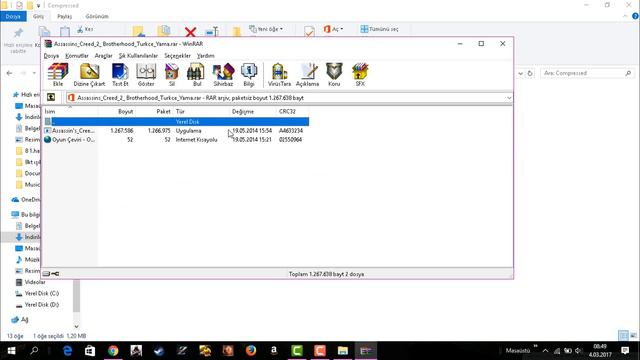Click the SFX toolbar icon
The height and width of the screenshot is (360, 640).
tap(360, 75)
